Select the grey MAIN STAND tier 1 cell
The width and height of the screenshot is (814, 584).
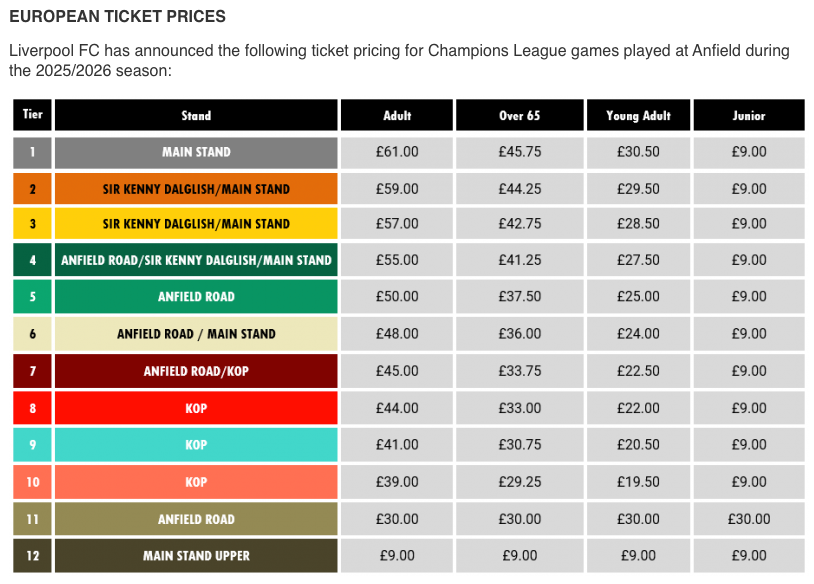[196, 153]
